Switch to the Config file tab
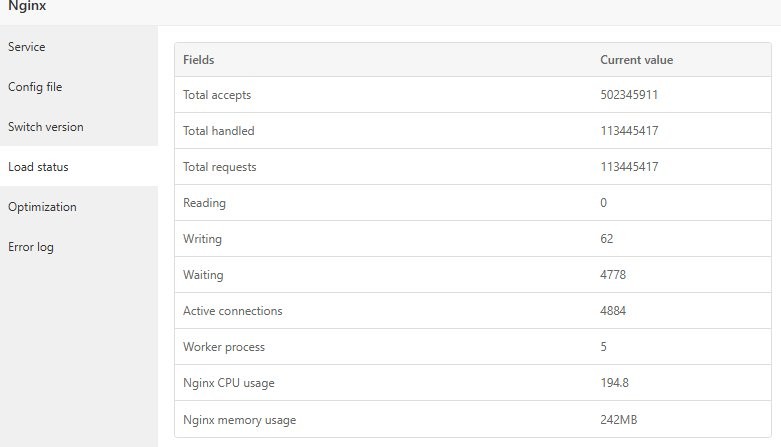 [35, 87]
